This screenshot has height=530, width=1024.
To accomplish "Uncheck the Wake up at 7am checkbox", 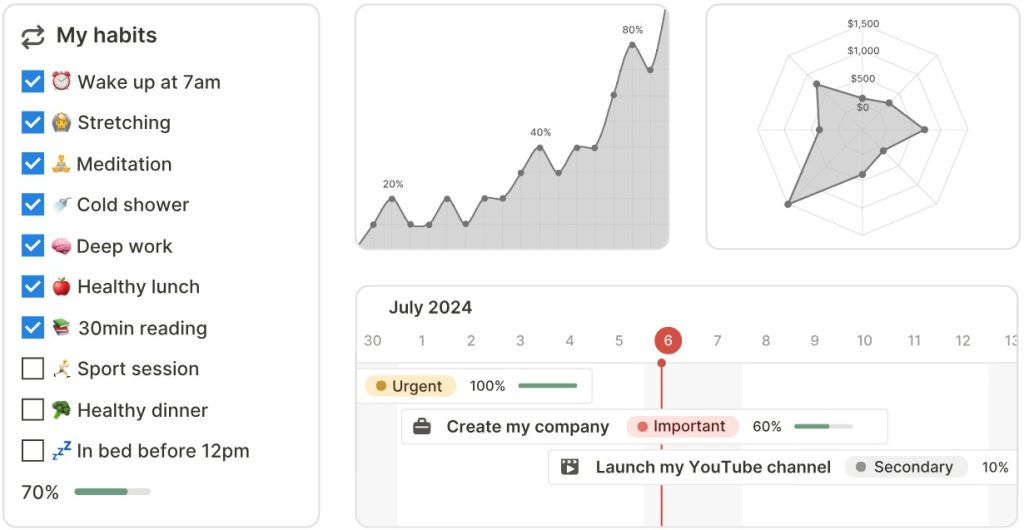I will pos(33,81).
